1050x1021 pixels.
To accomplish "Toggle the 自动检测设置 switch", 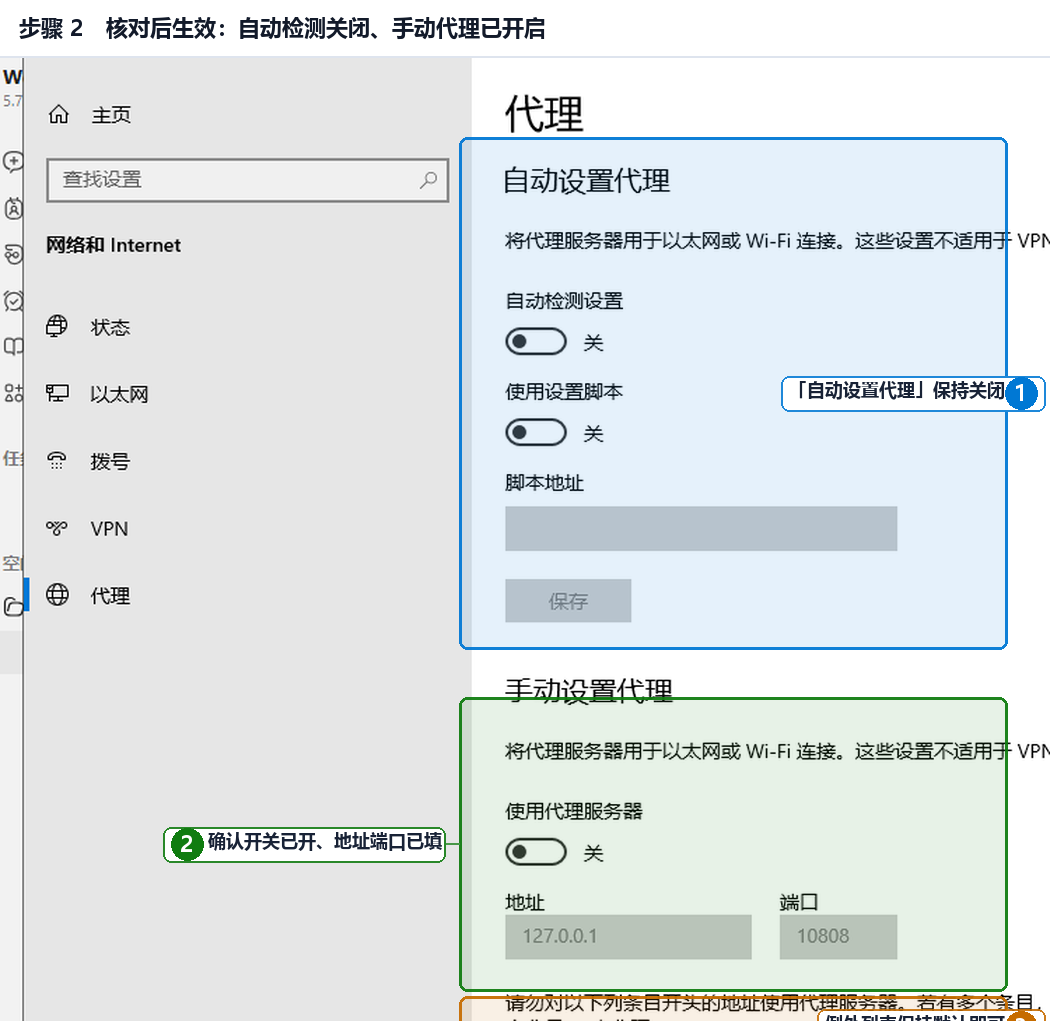I will click(536, 342).
